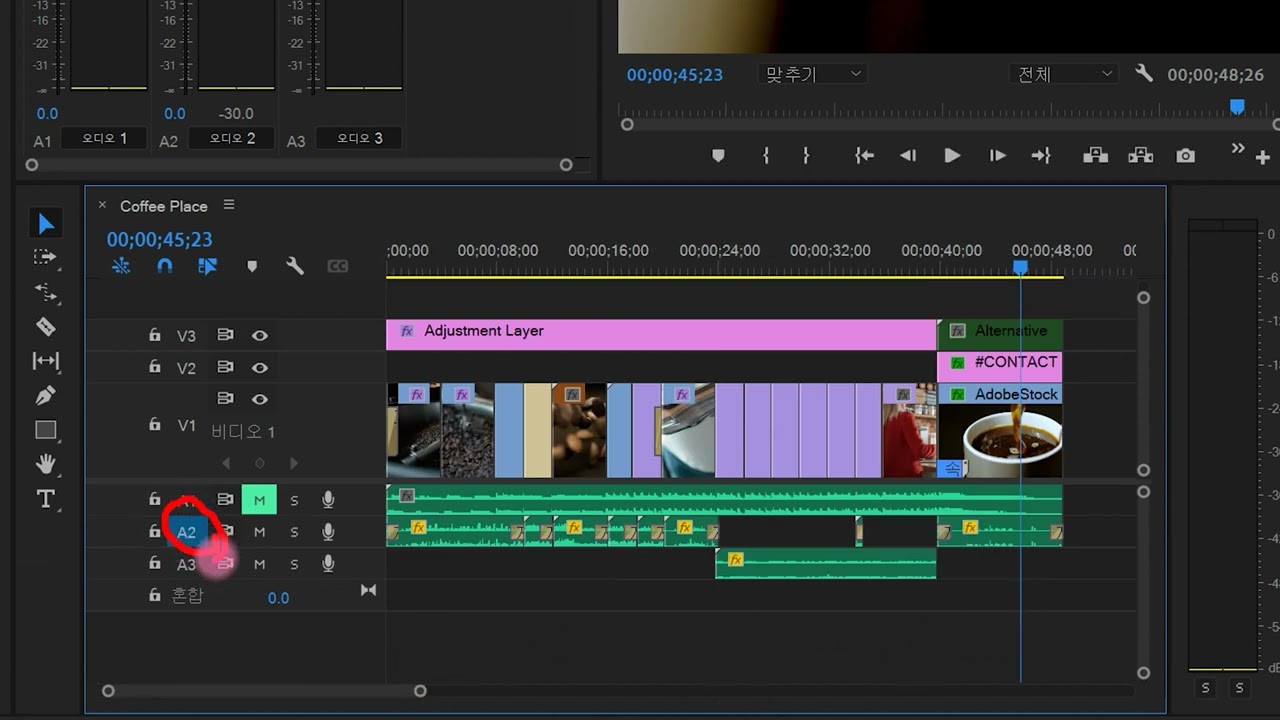Image resolution: width=1280 pixels, height=720 pixels.
Task: Open the 전체 playback resolution dropdown
Action: (1064, 74)
